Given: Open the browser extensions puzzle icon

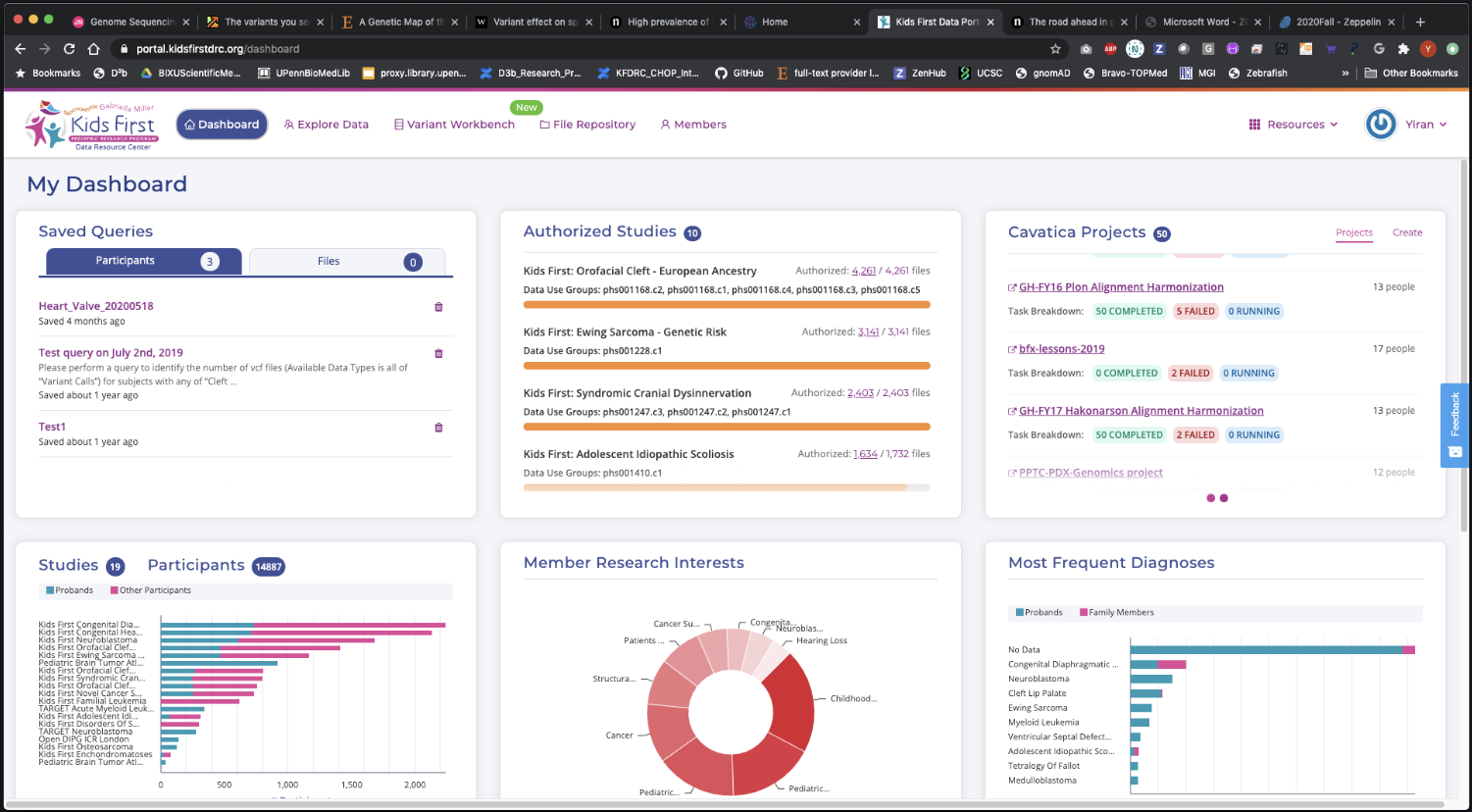Looking at the screenshot, I should [x=1403, y=48].
